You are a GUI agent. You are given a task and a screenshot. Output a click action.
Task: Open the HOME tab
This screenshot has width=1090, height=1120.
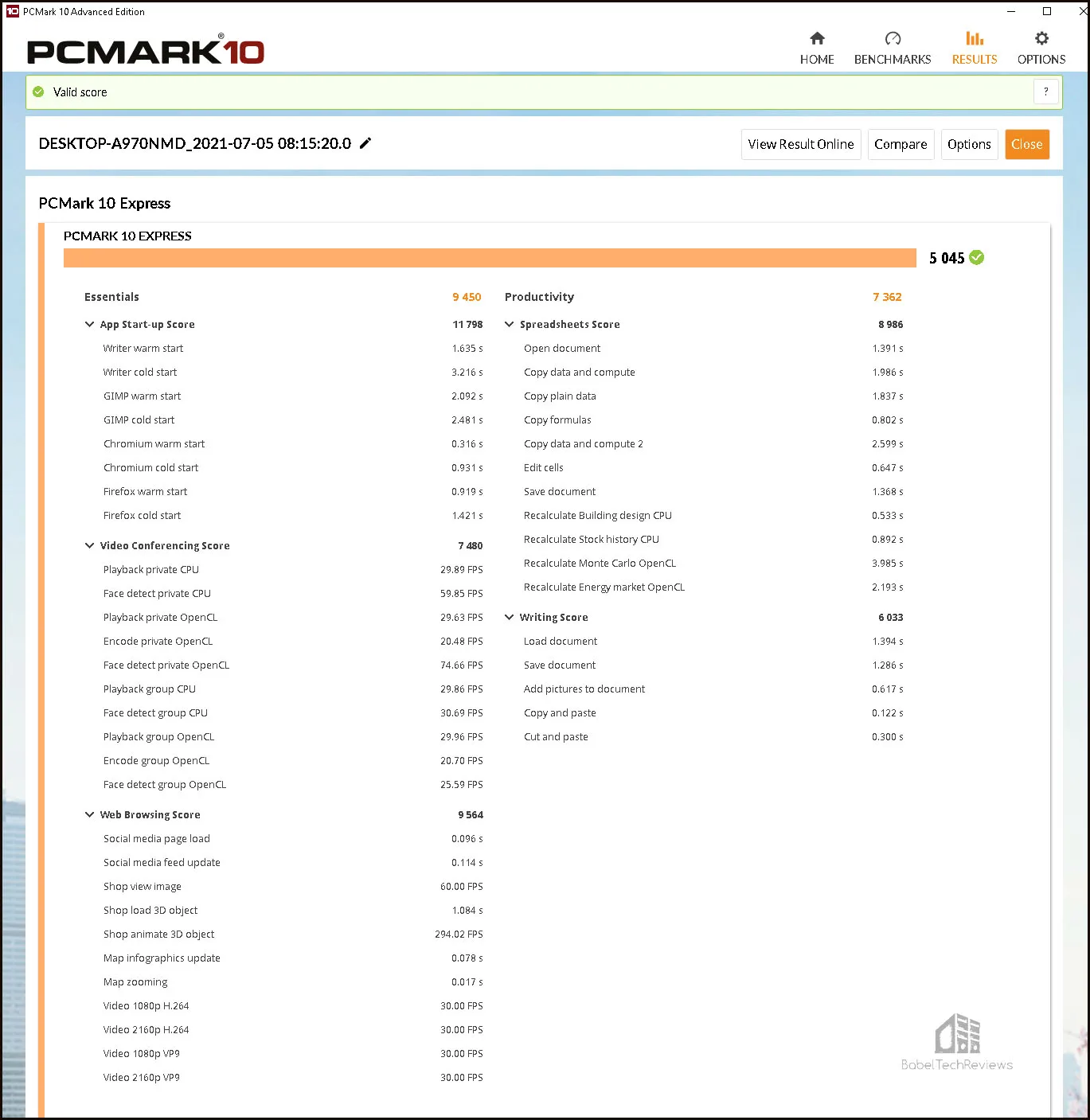817,49
